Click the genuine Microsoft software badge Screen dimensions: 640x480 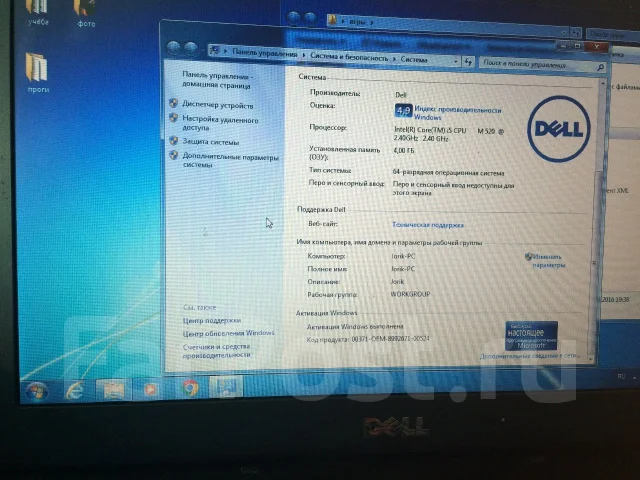coord(531,336)
